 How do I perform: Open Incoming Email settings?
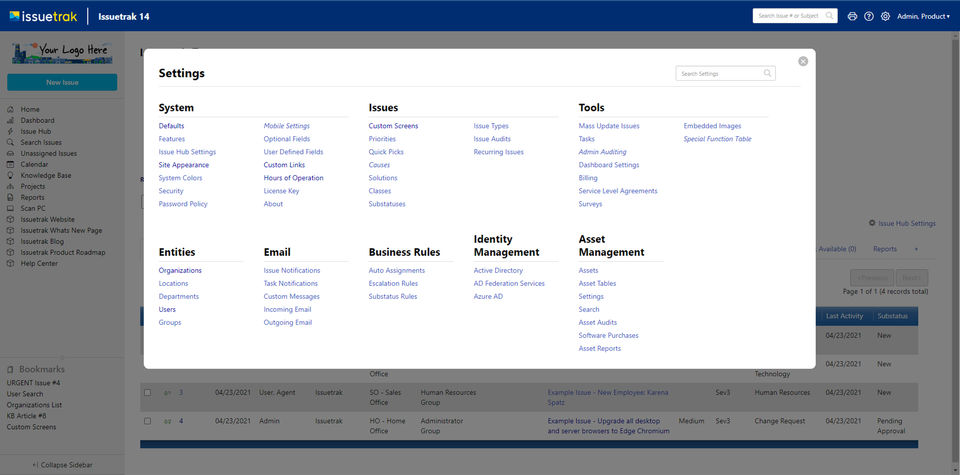point(288,310)
